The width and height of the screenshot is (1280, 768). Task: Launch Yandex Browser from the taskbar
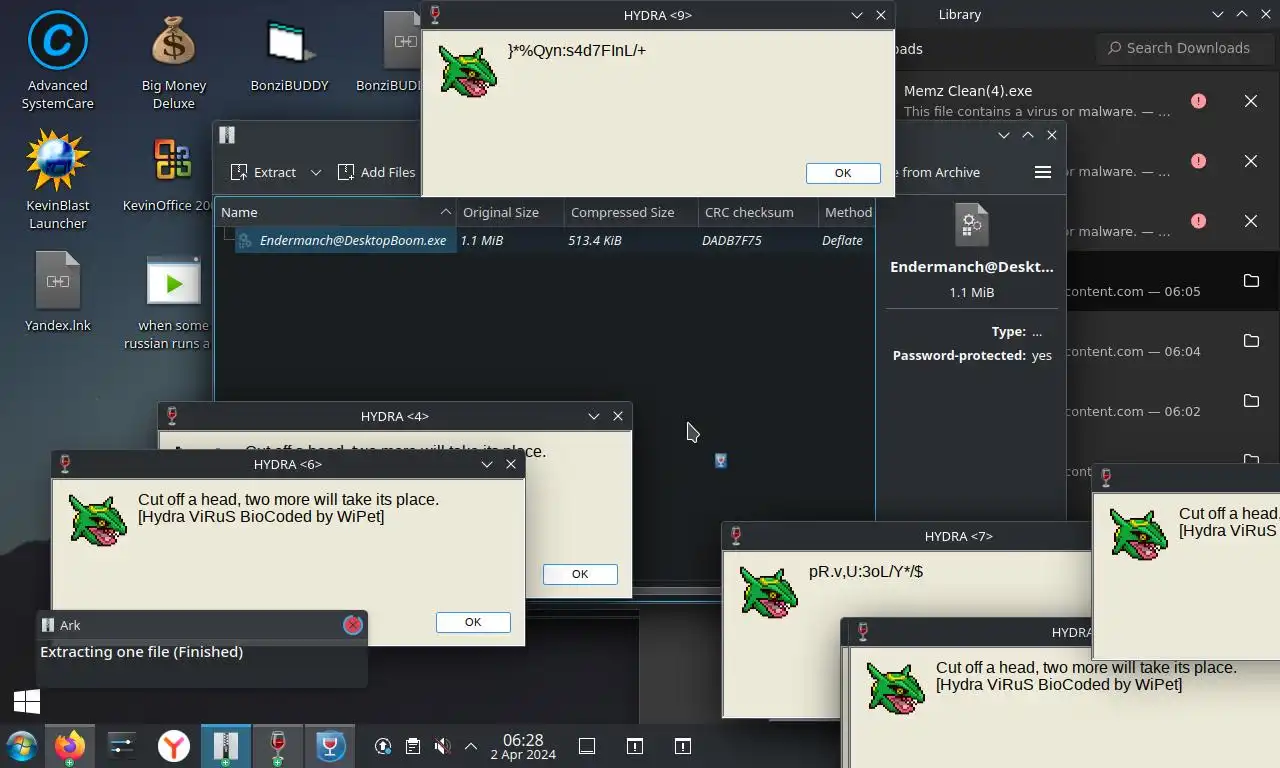pos(174,746)
